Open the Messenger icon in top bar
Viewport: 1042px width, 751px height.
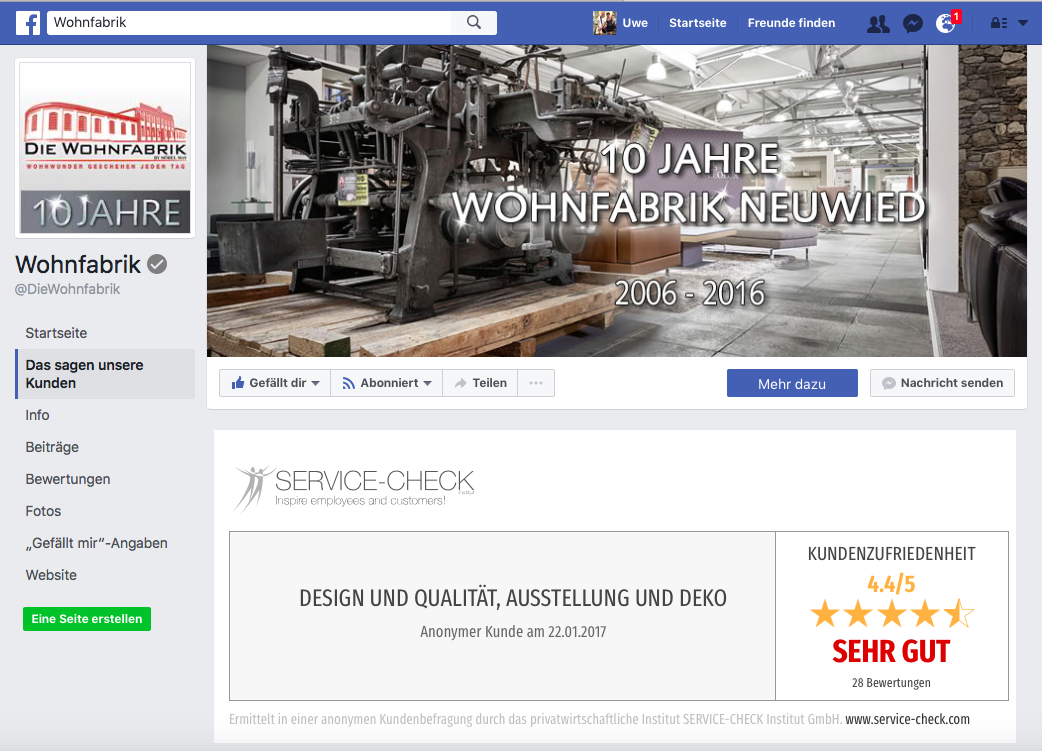(x=912, y=23)
